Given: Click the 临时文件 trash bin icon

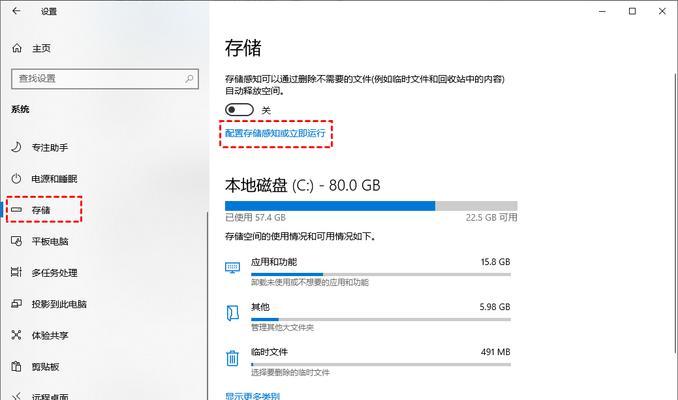Looking at the screenshot, I should (x=232, y=358).
